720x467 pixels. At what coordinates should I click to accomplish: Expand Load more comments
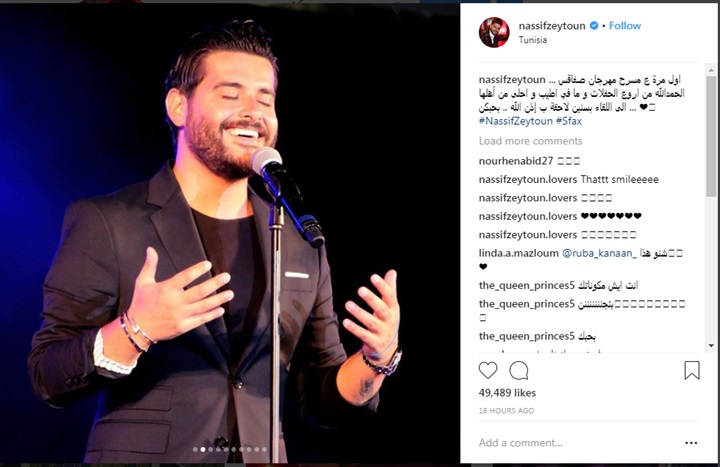530,141
